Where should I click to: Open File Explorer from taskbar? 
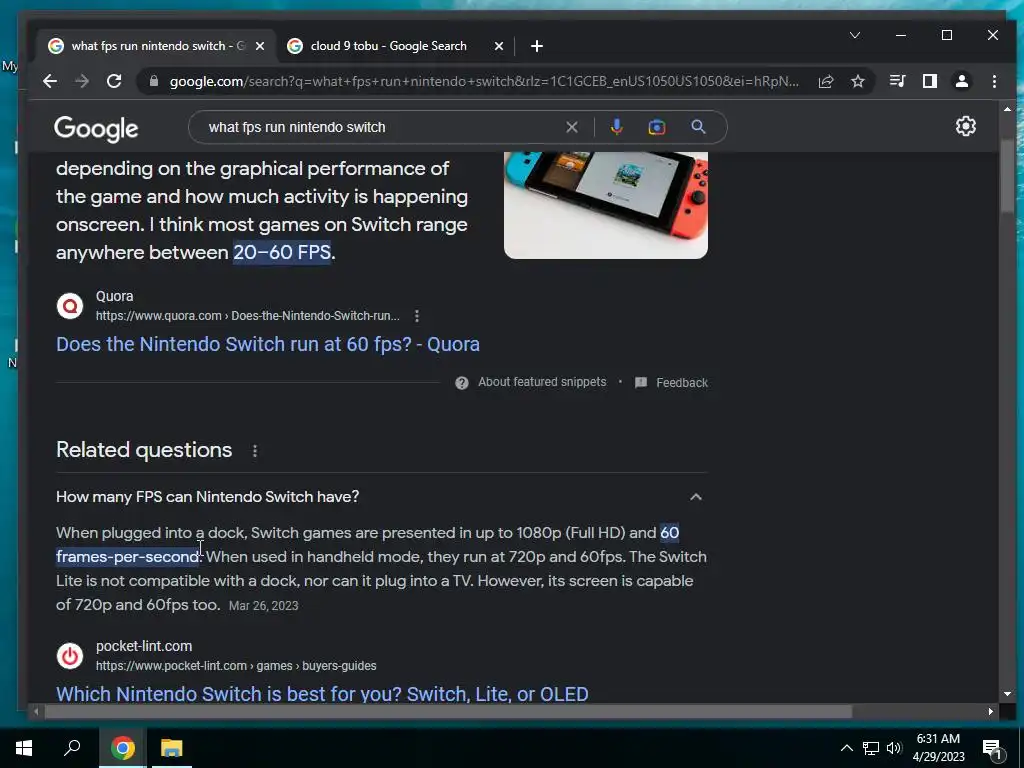point(172,748)
